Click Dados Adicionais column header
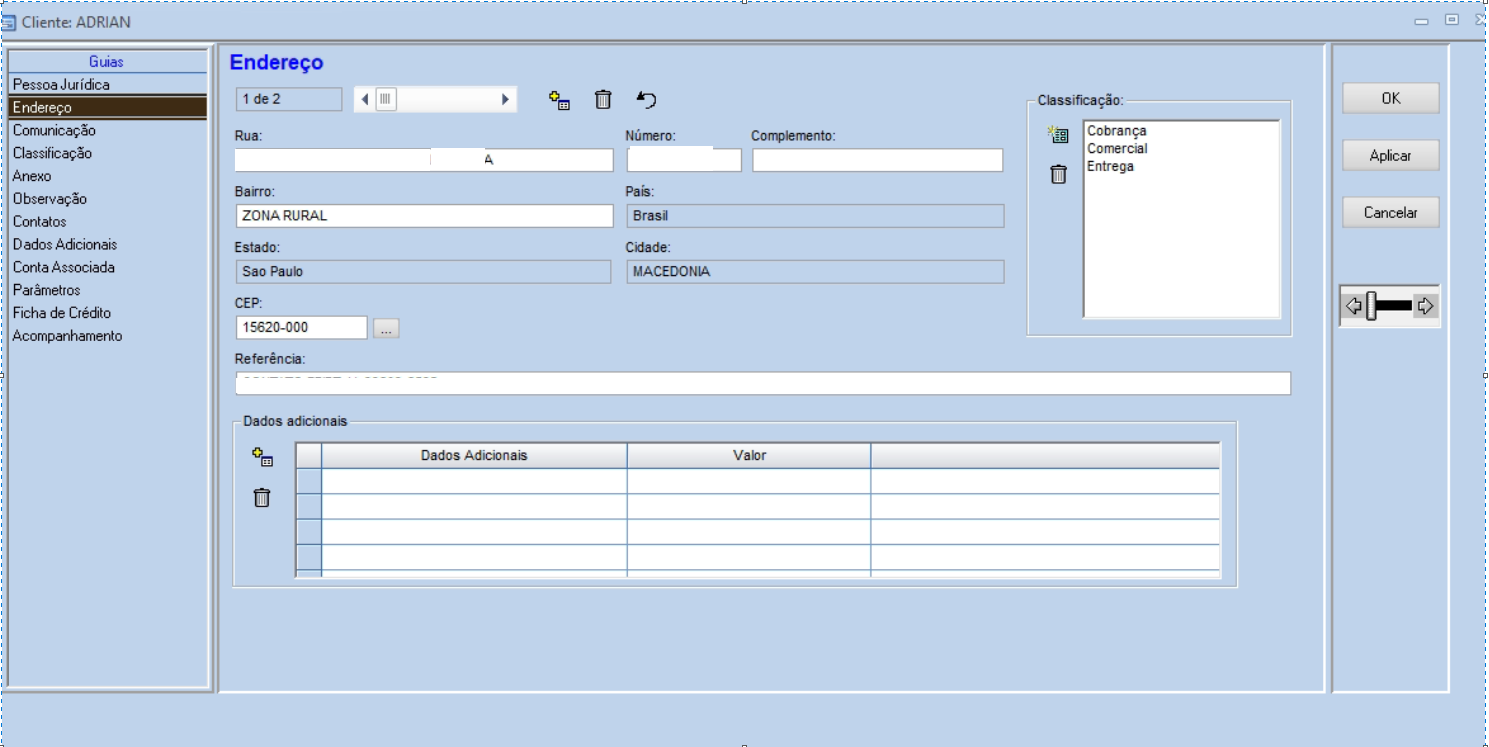The image size is (1489, 747). point(474,455)
